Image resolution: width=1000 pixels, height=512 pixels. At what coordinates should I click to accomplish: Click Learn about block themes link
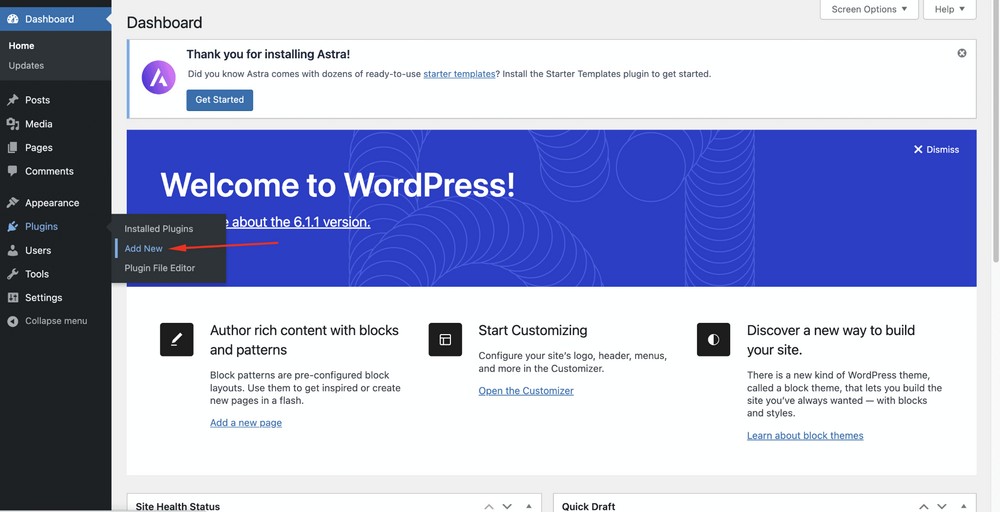tap(805, 435)
